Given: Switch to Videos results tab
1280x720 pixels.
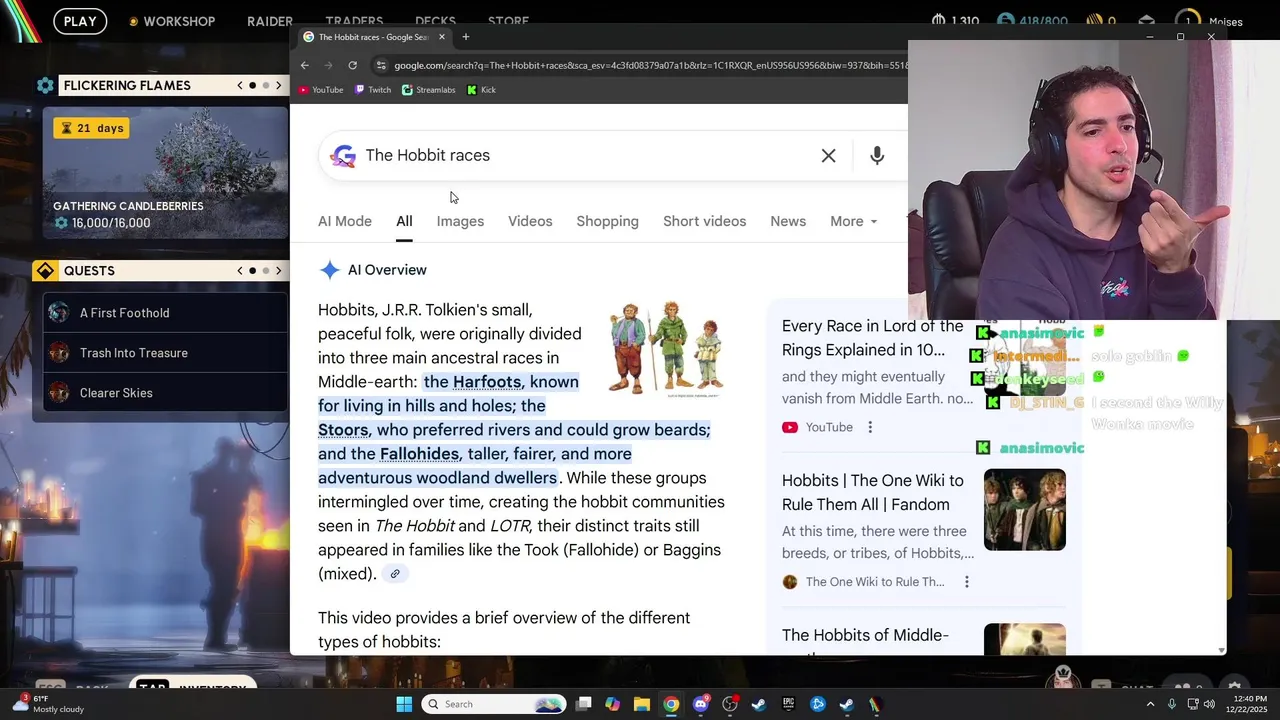Looking at the screenshot, I should pyautogui.click(x=530, y=221).
